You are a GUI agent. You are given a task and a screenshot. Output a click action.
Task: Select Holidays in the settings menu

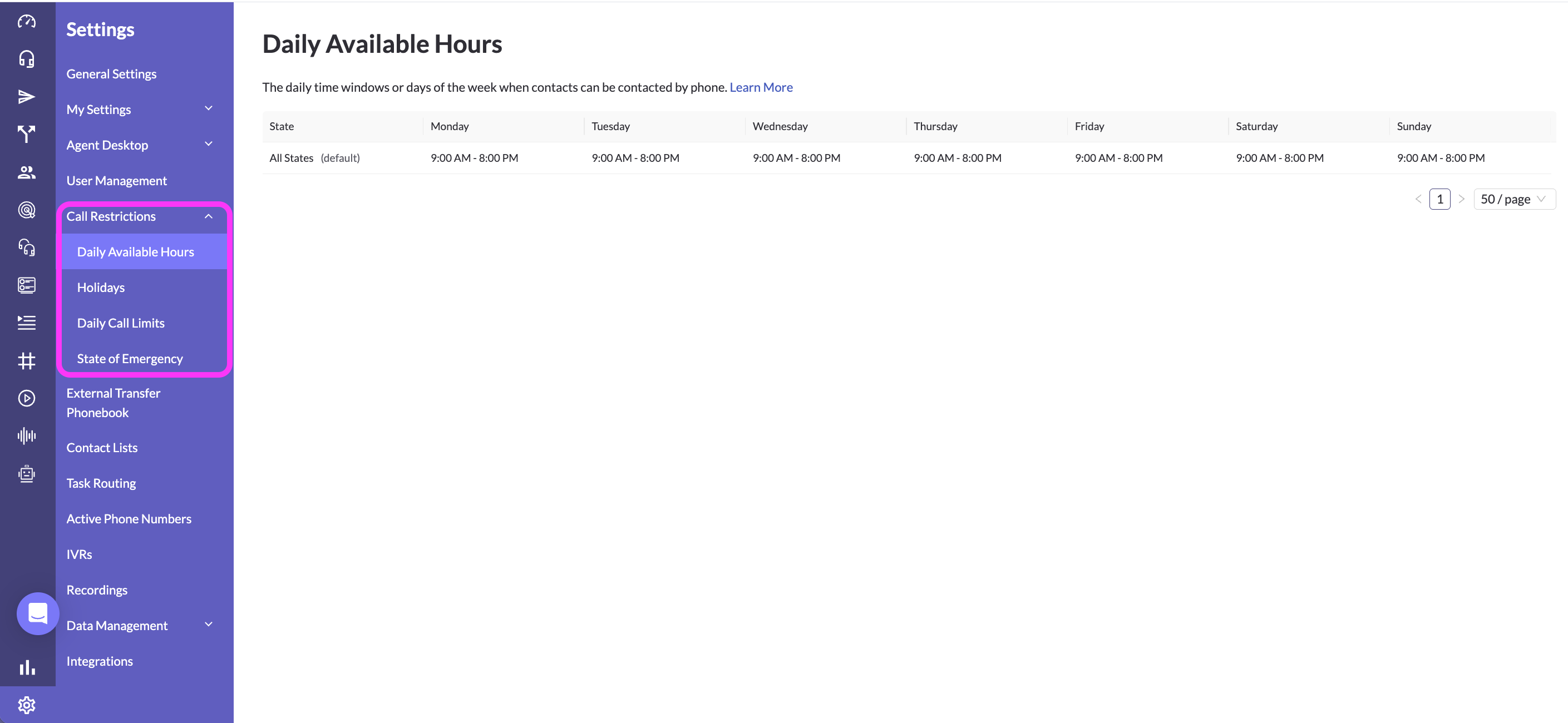(101, 287)
